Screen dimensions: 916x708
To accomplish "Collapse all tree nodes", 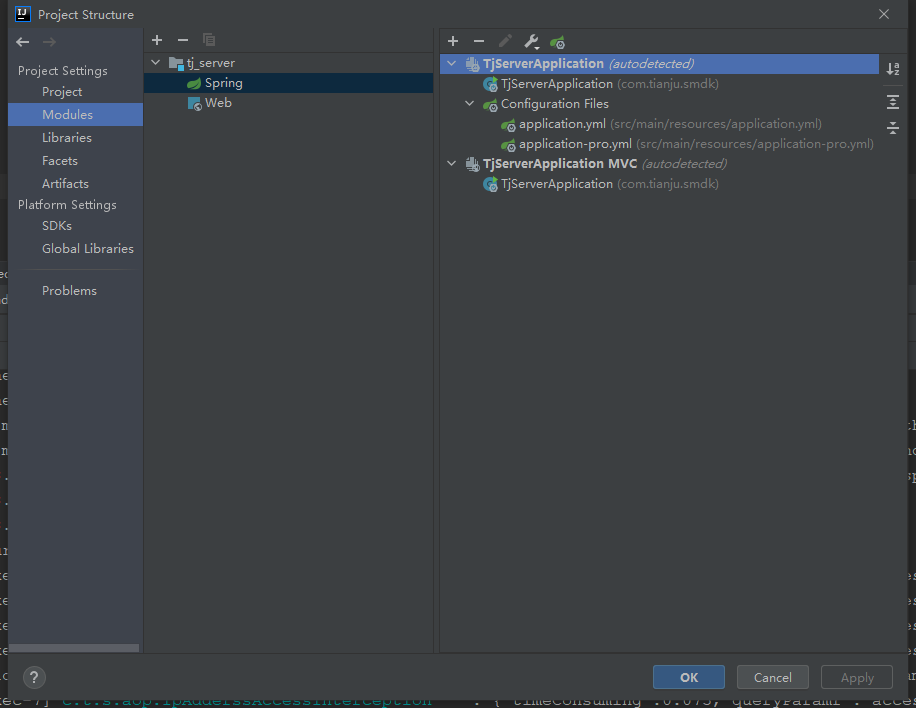I will click(x=893, y=128).
